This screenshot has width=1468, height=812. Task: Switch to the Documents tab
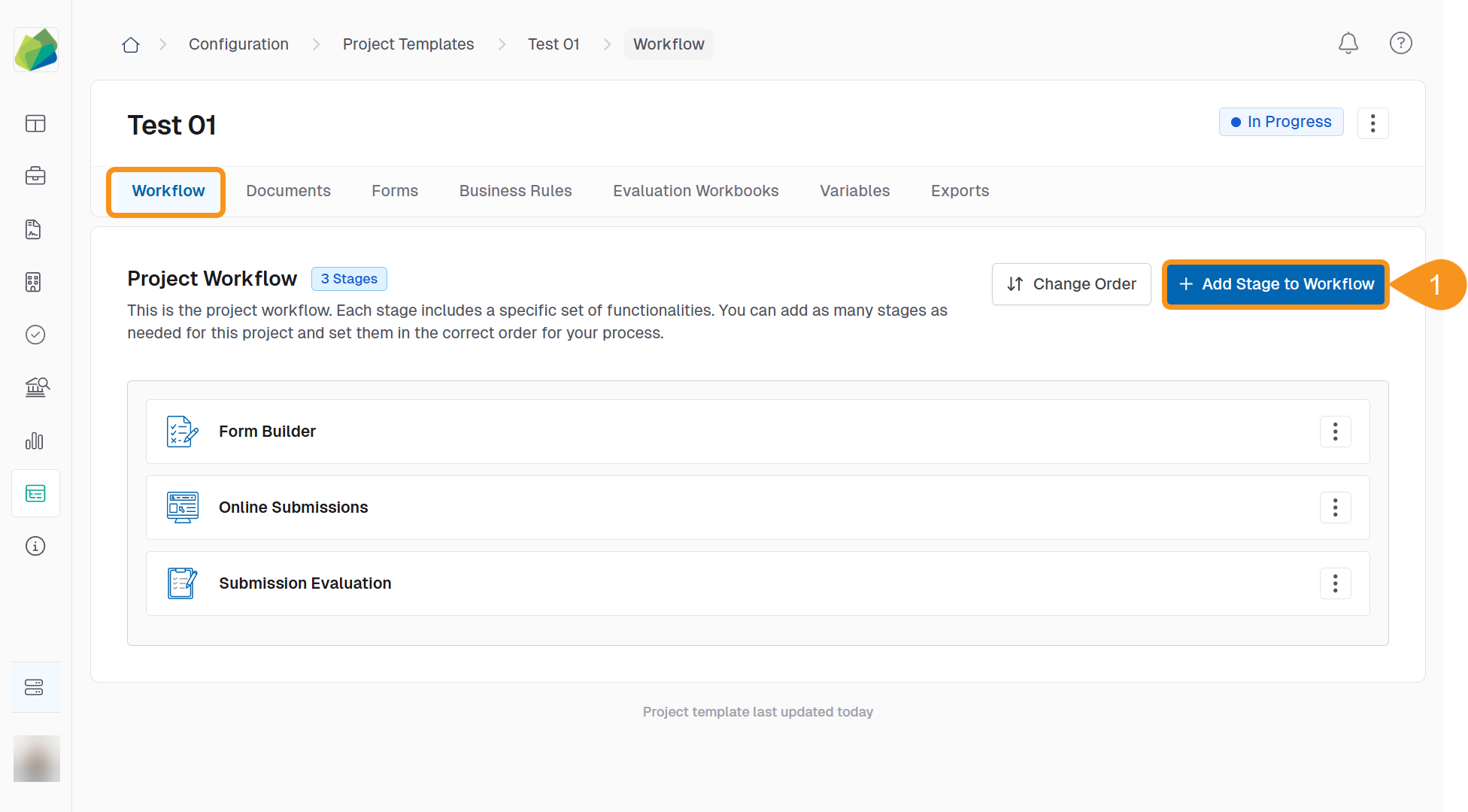(x=288, y=191)
